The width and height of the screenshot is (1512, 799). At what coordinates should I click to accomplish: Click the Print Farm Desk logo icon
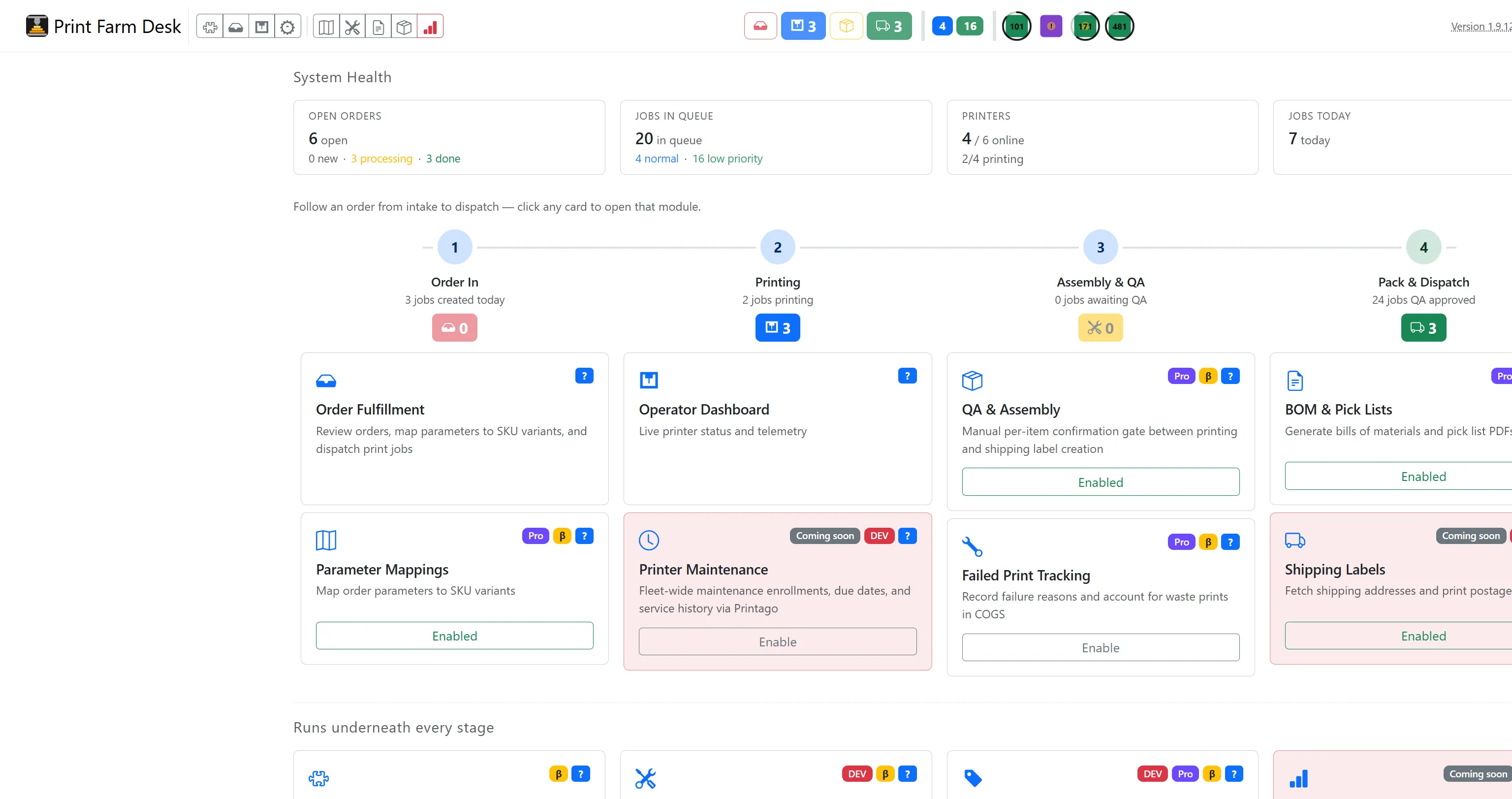click(37, 26)
